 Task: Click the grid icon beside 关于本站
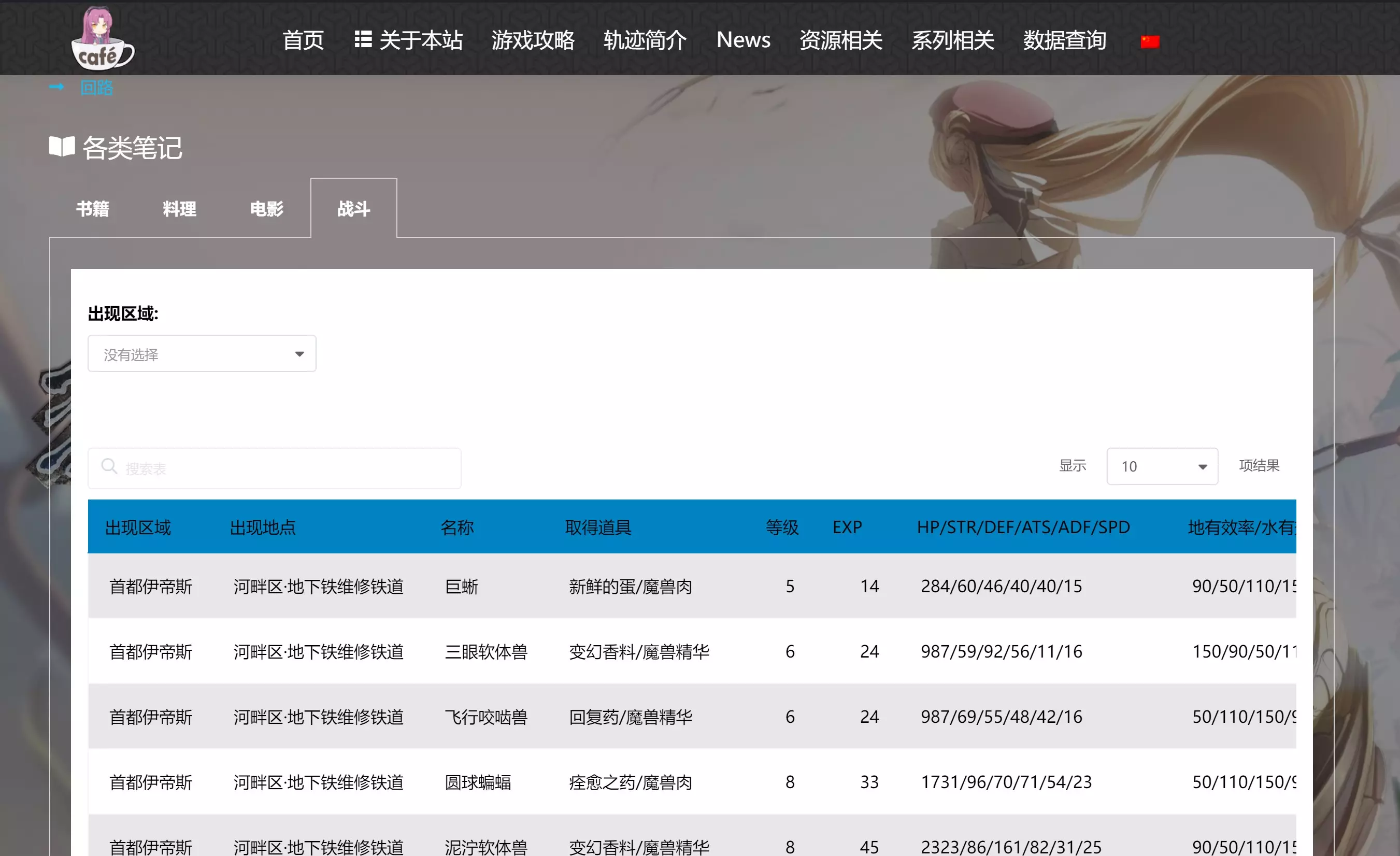point(363,39)
